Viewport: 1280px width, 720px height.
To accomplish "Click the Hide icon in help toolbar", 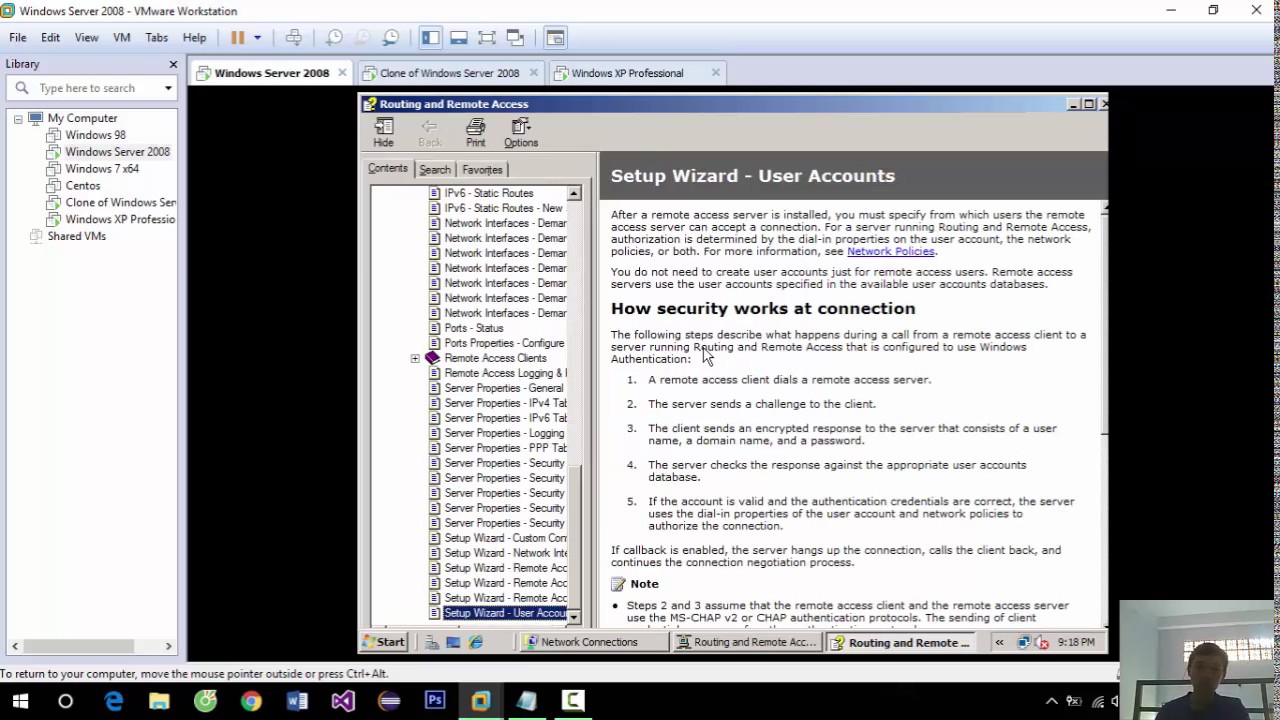I will [384, 132].
